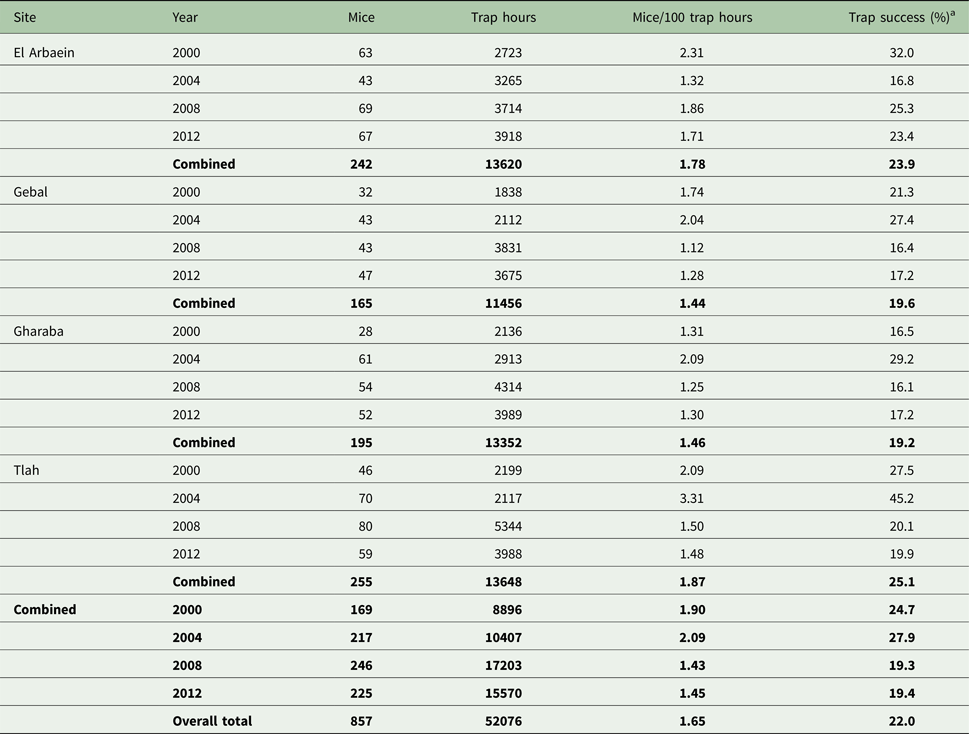Click the bold Combined site label
Viewport: 969px width, 734px height.
[x=45, y=609]
